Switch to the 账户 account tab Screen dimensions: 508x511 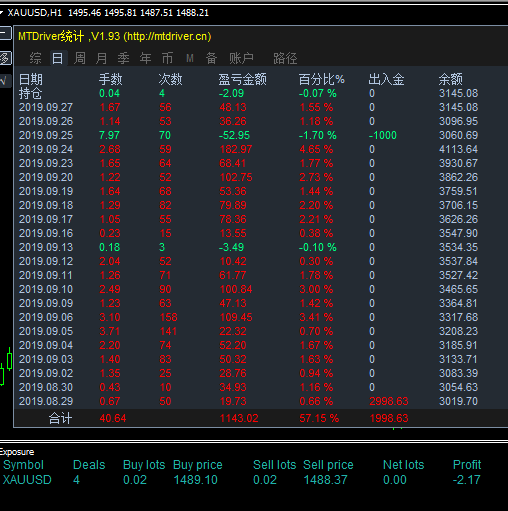point(241,58)
